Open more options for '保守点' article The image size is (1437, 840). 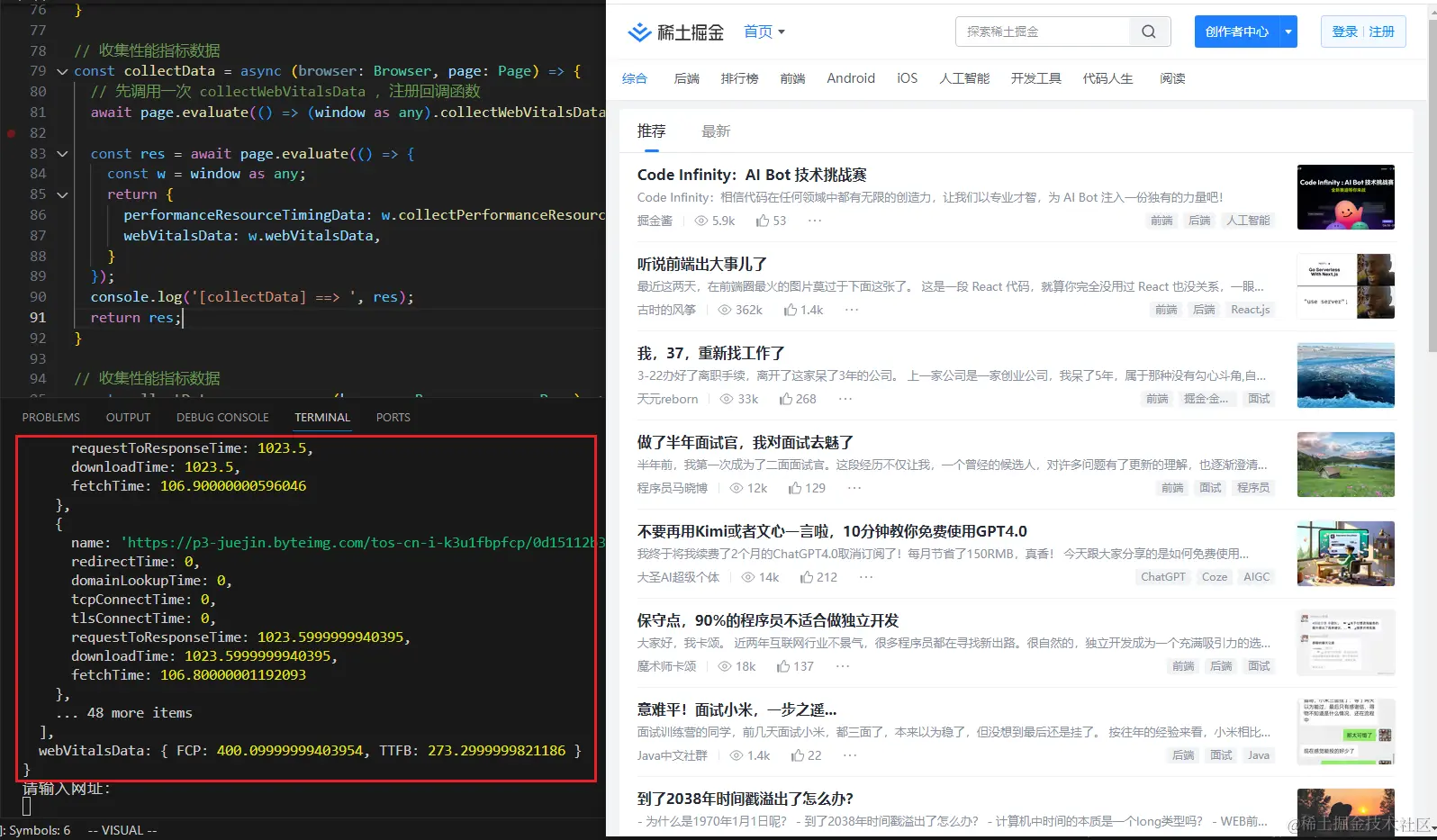point(843,666)
